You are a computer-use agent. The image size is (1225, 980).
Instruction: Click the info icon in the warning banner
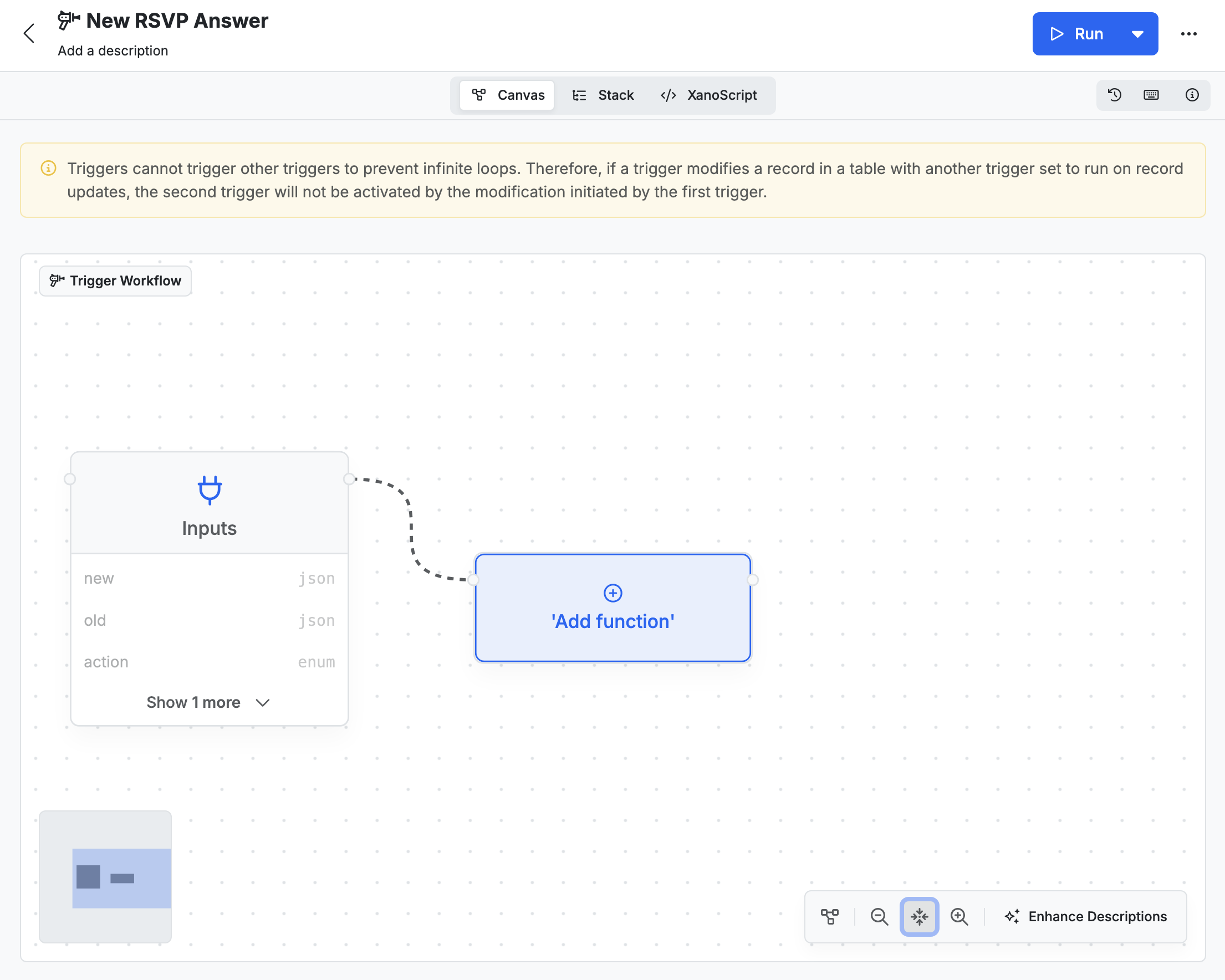48,167
